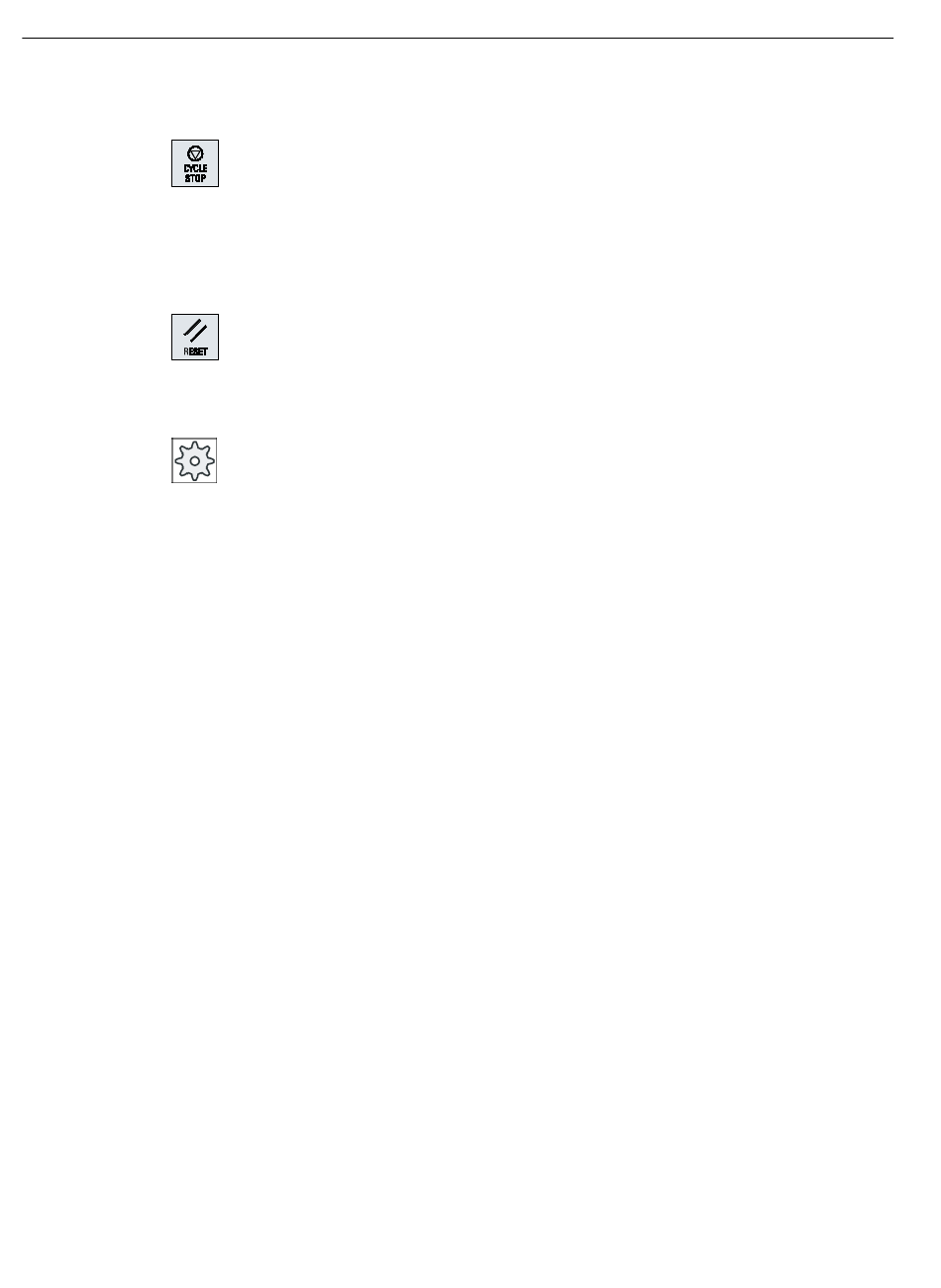Click the circled triangle symbol above CYCLE STOP

tap(195, 153)
